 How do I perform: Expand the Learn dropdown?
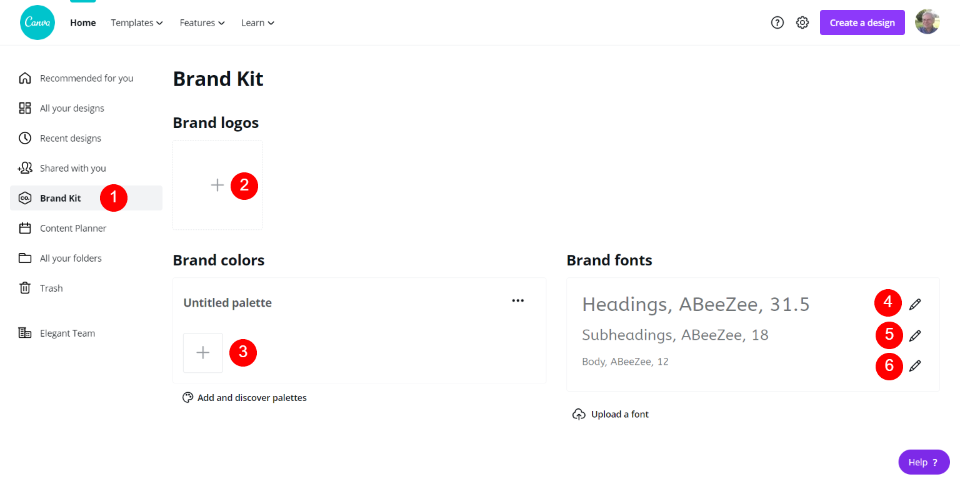pos(258,23)
